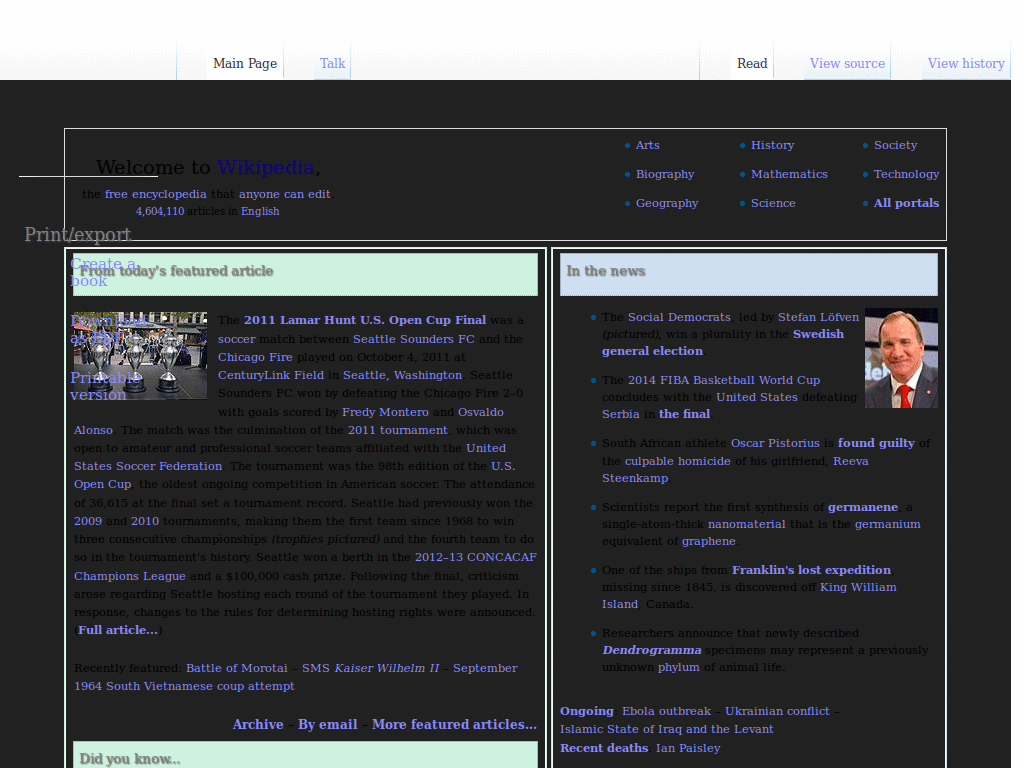The height and width of the screenshot is (768, 1024).
Task: Click the found guilty link
Action: (x=876, y=443)
